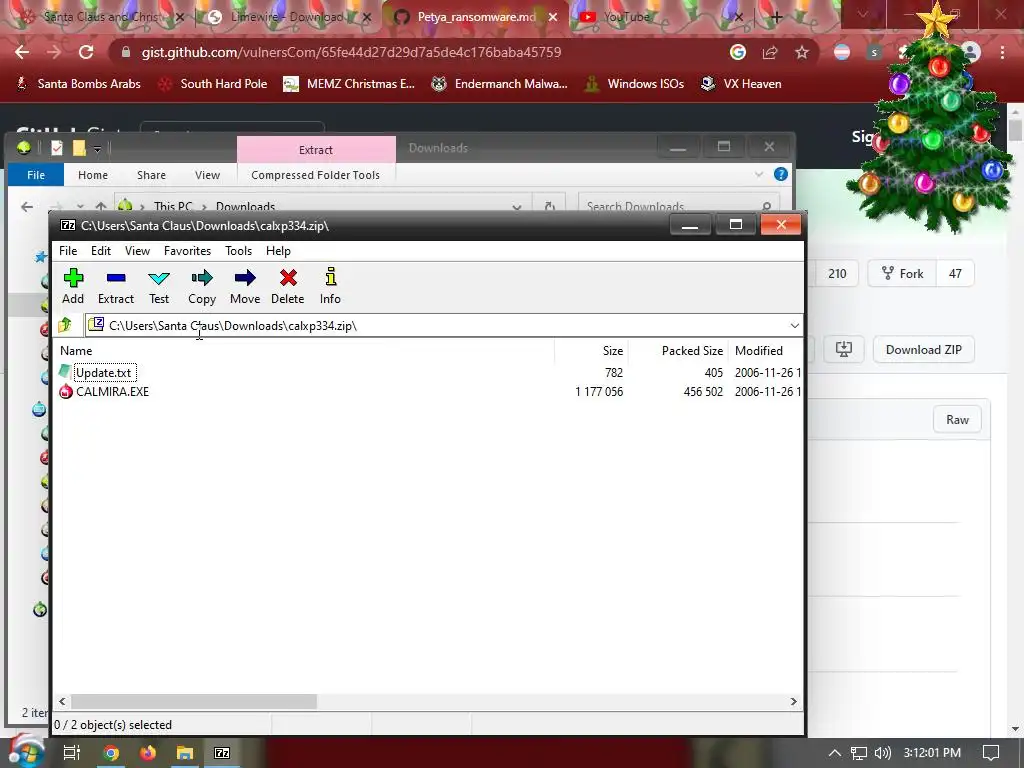Reload the page in Chrome
Image resolution: width=1024 pixels, height=768 pixels.
click(x=86, y=52)
